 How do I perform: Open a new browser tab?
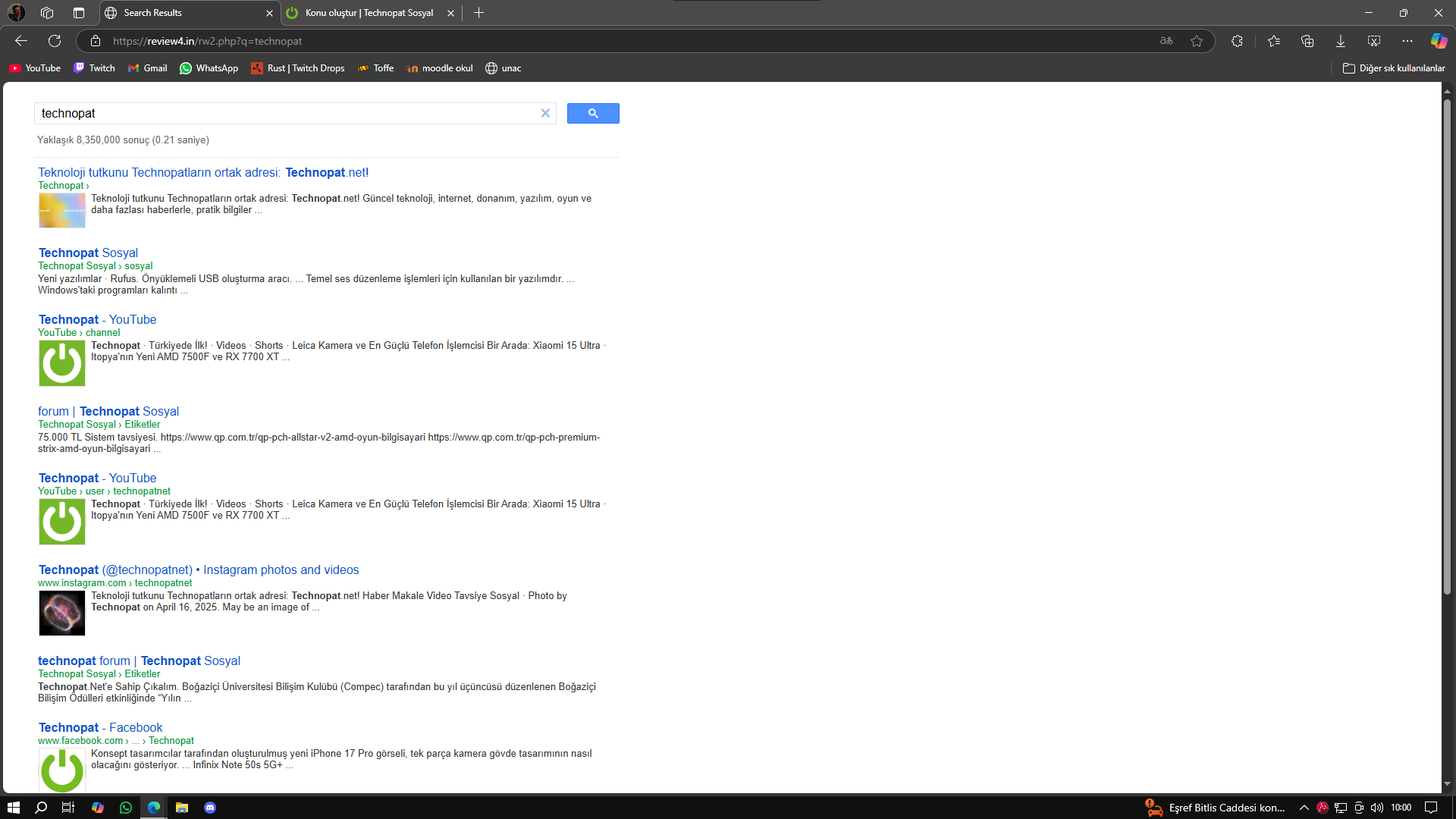point(479,13)
